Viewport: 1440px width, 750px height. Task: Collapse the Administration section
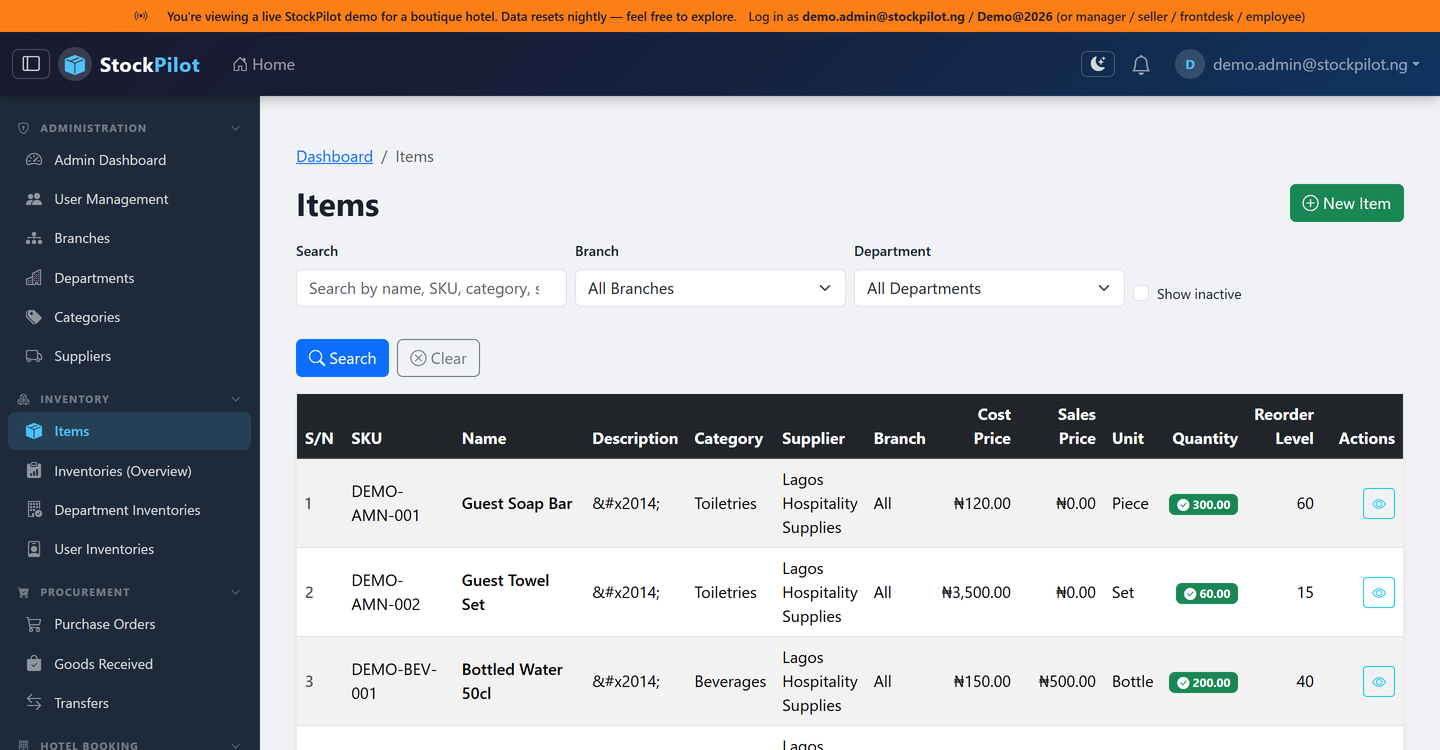click(236, 128)
